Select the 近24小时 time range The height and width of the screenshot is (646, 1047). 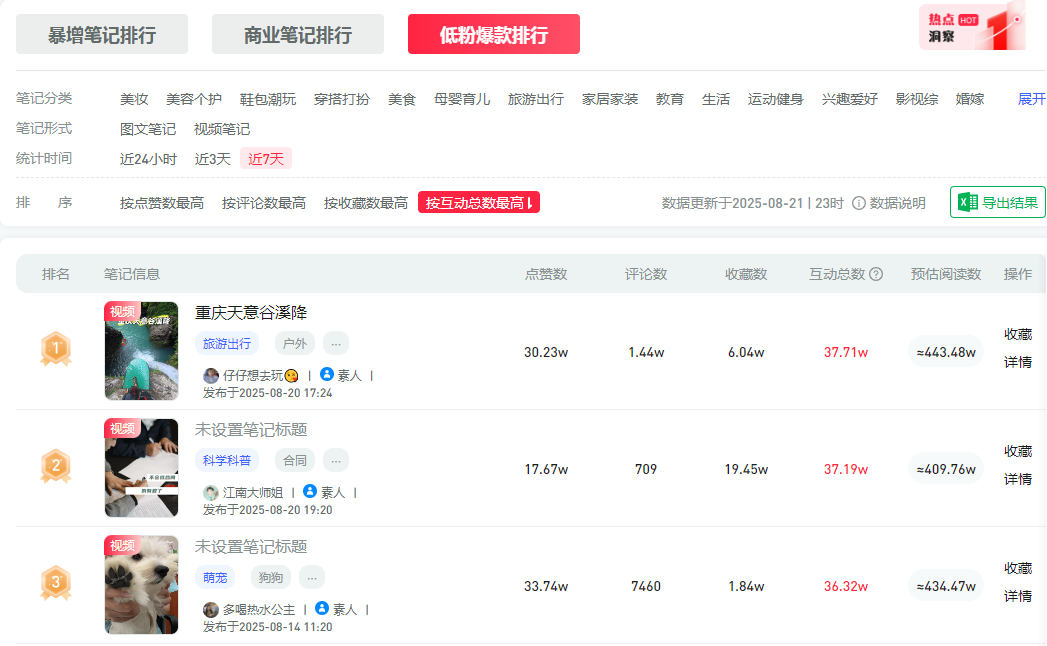pos(148,159)
